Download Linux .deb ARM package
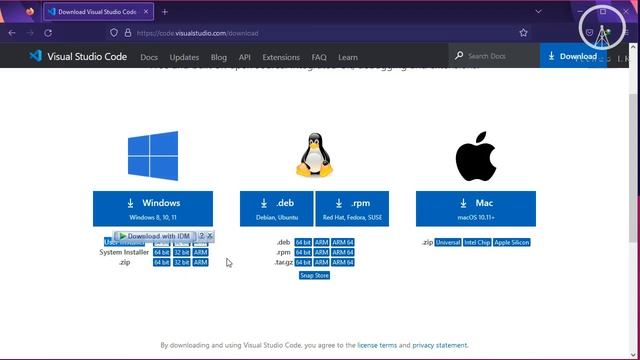 tap(322, 242)
